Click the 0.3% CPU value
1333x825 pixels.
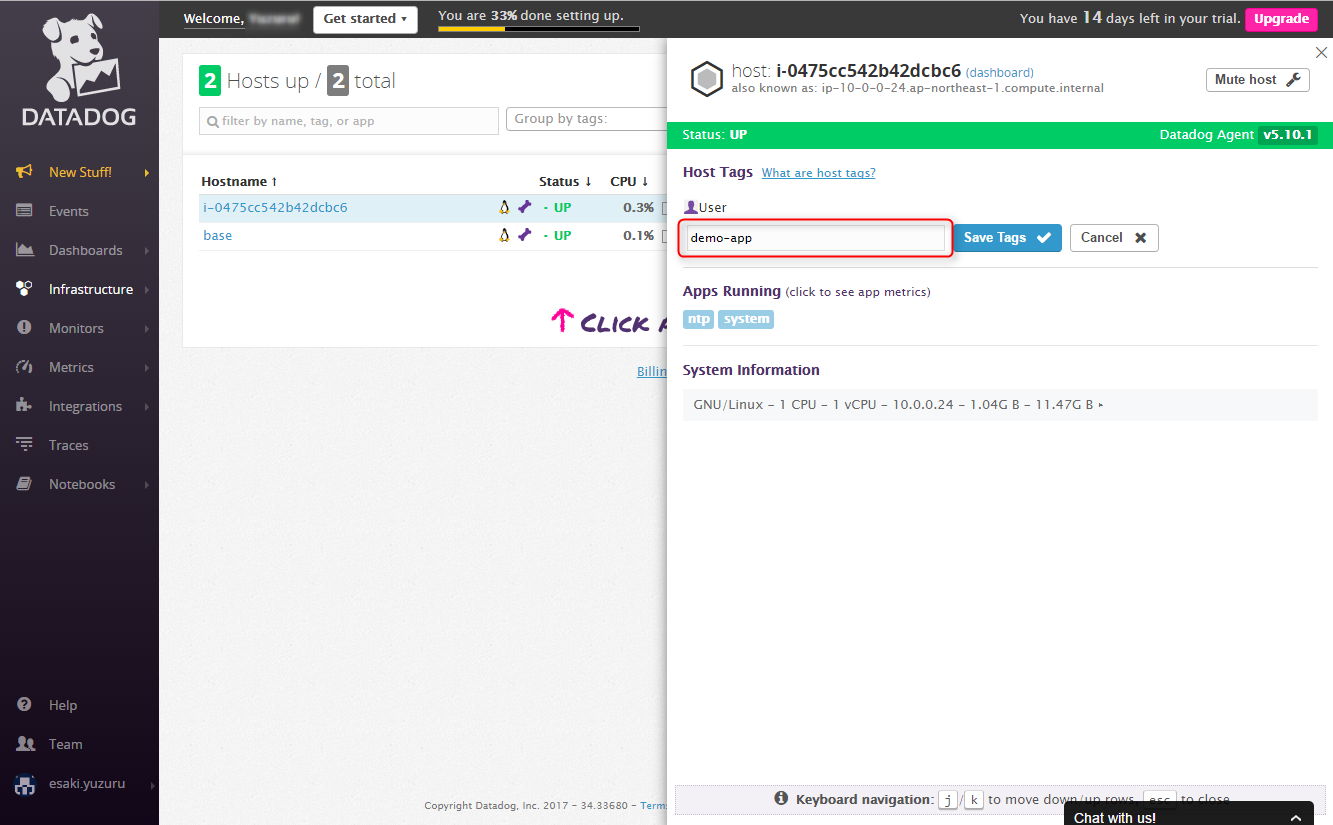coord(637,207)
